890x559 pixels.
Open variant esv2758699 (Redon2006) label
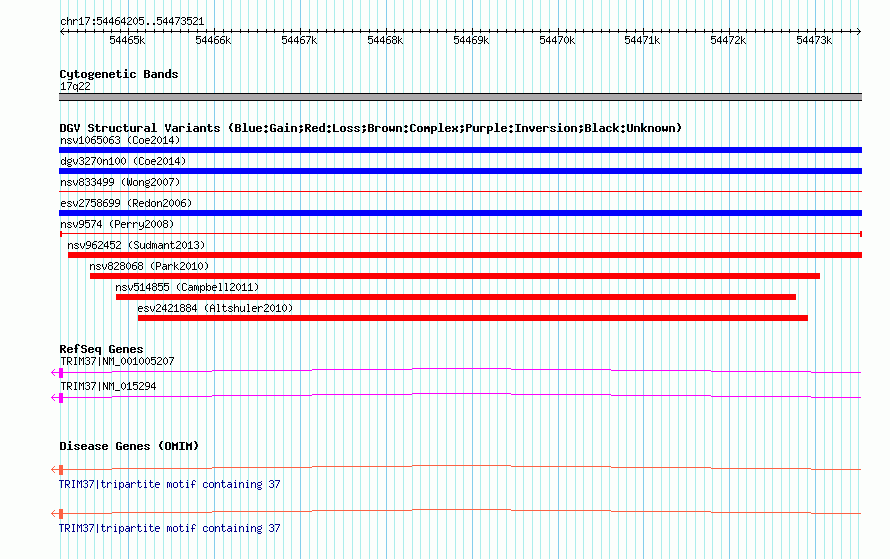point(126,203)
